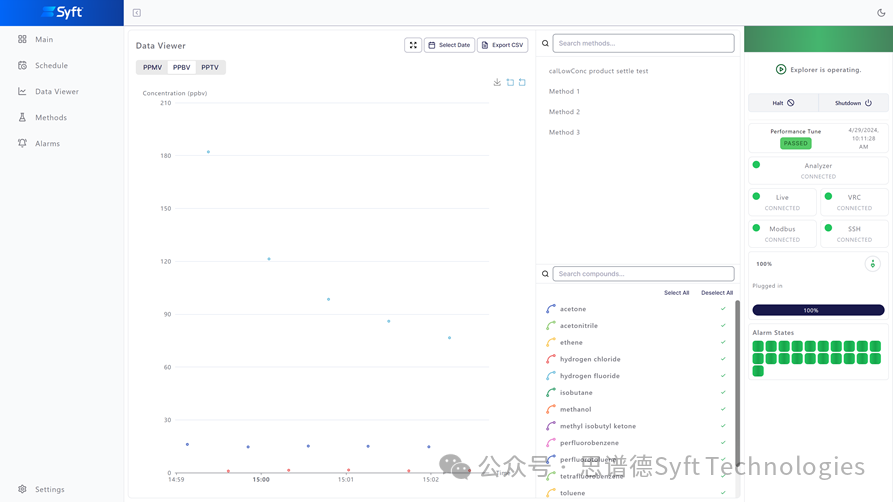
Task: Shut down the instrument
Action: click(x=853, y=103)
